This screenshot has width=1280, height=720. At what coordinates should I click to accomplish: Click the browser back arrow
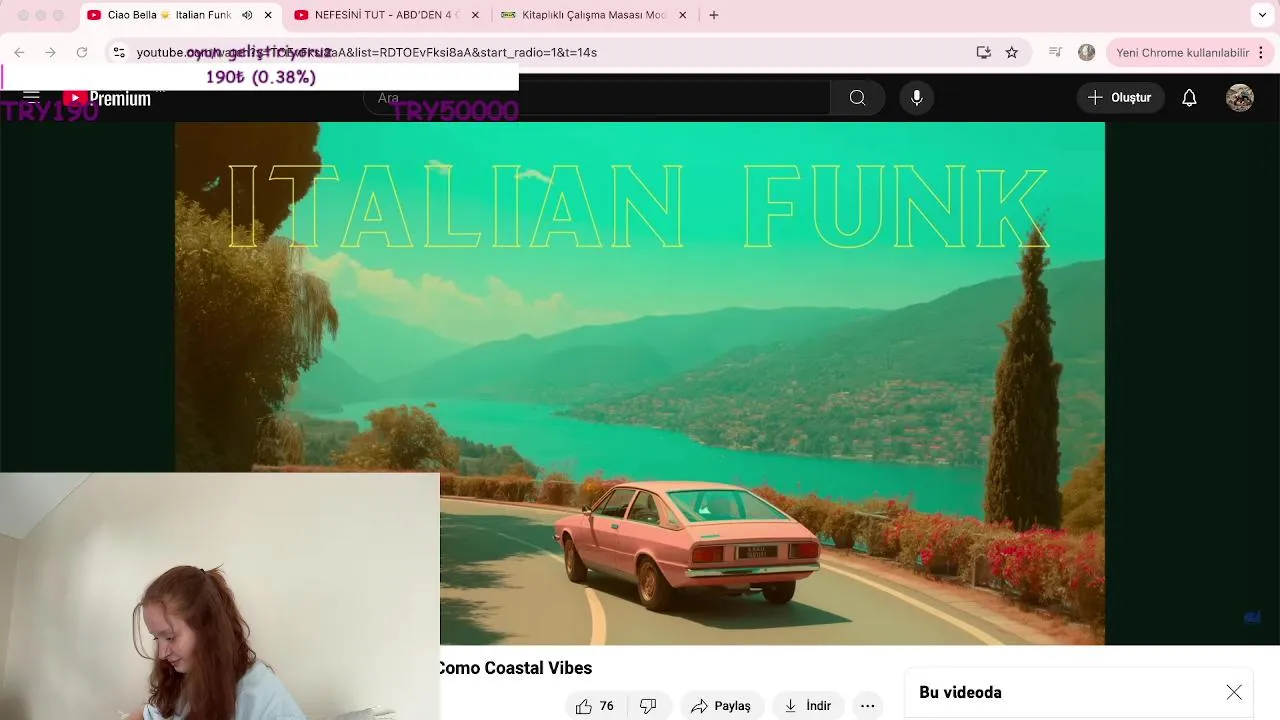click(19, 52)
